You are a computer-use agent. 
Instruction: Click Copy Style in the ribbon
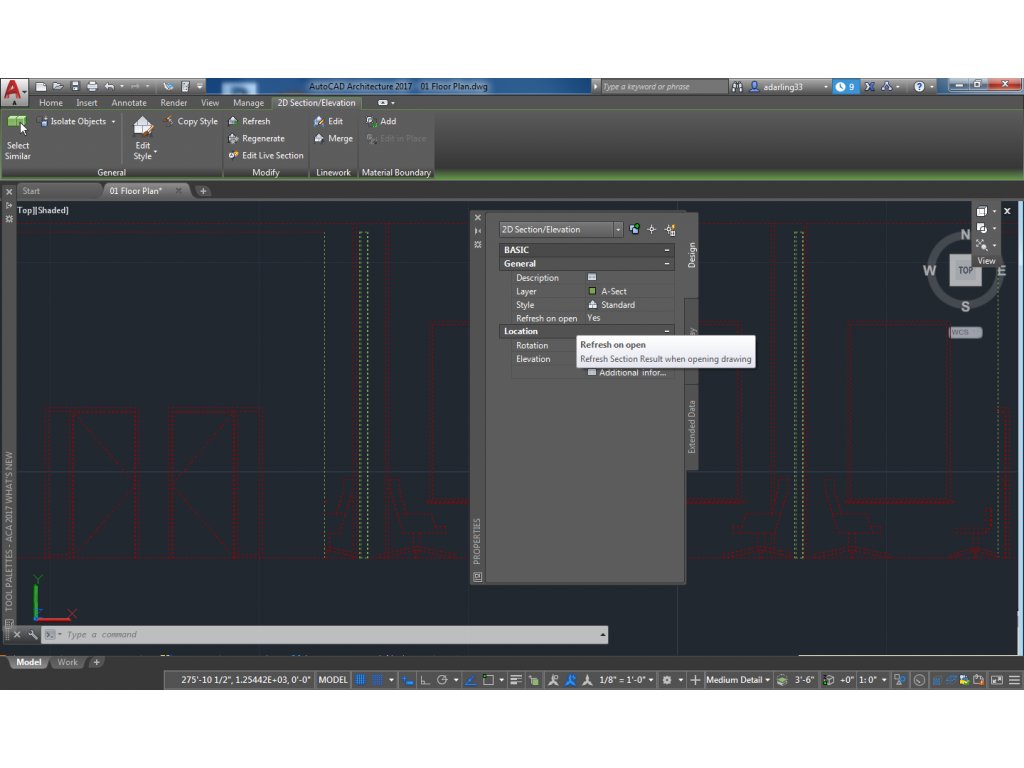[191, 121]
